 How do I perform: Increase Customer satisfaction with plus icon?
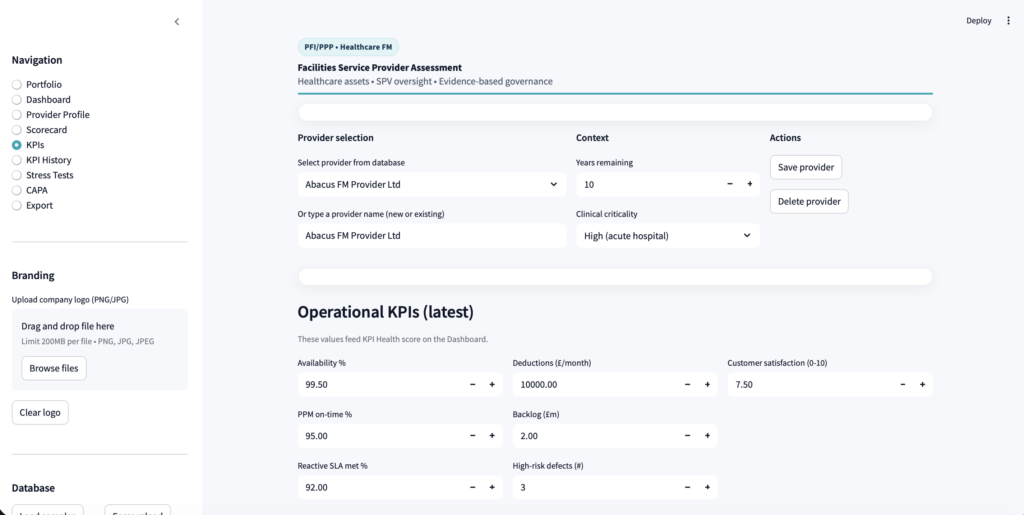pyautogui.click(x=922, y=384)
